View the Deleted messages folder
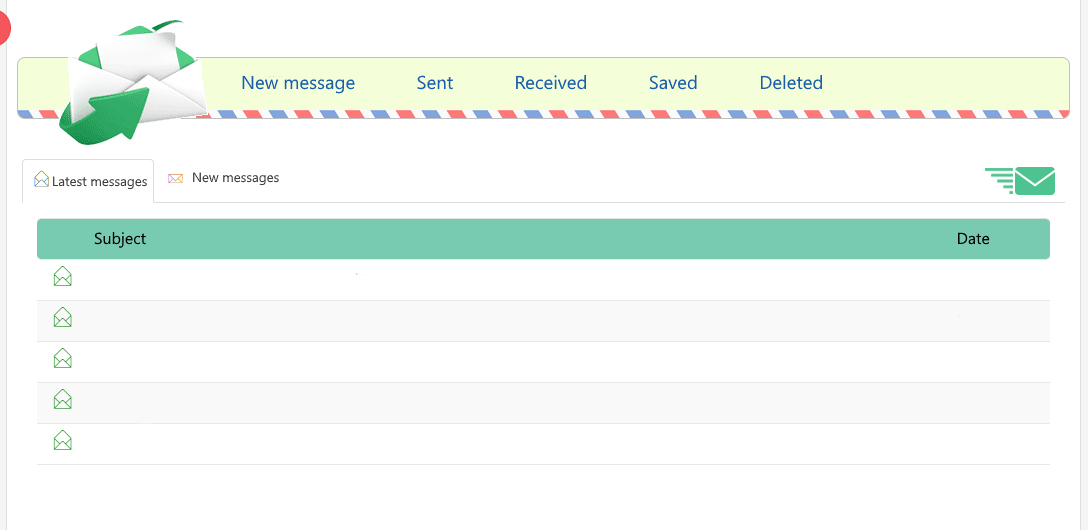1088x530 pixels. pyautogui.click(x=791, y=83)
